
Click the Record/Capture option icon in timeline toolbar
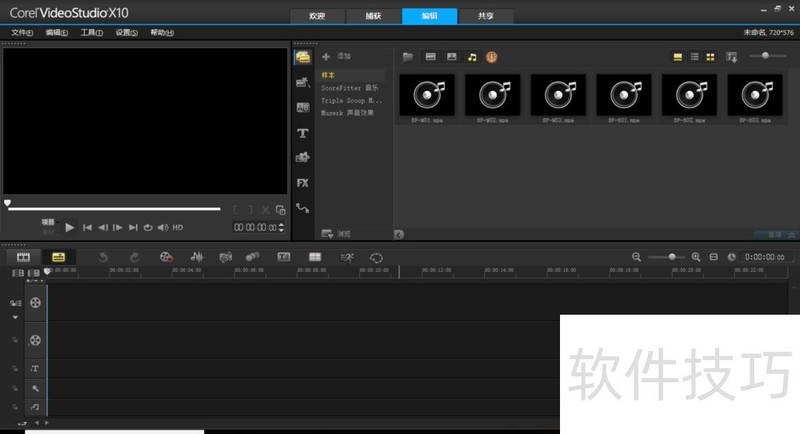(166, 257)
